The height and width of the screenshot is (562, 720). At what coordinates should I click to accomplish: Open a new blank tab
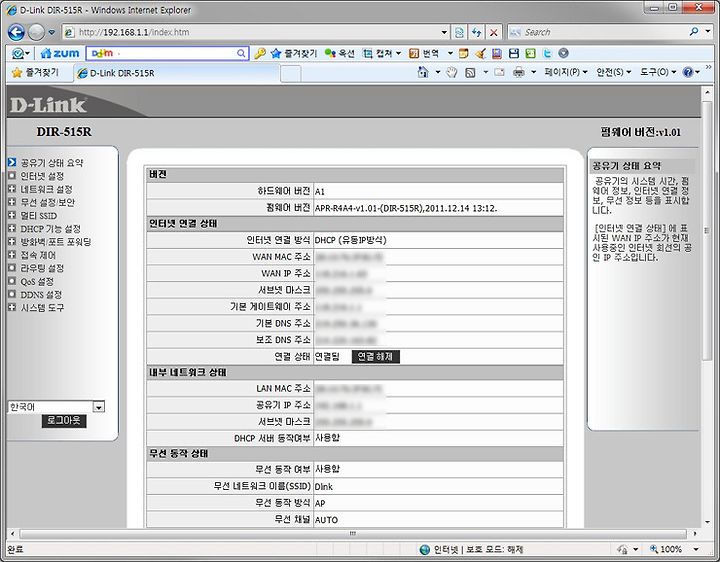(x=291, y=73)
